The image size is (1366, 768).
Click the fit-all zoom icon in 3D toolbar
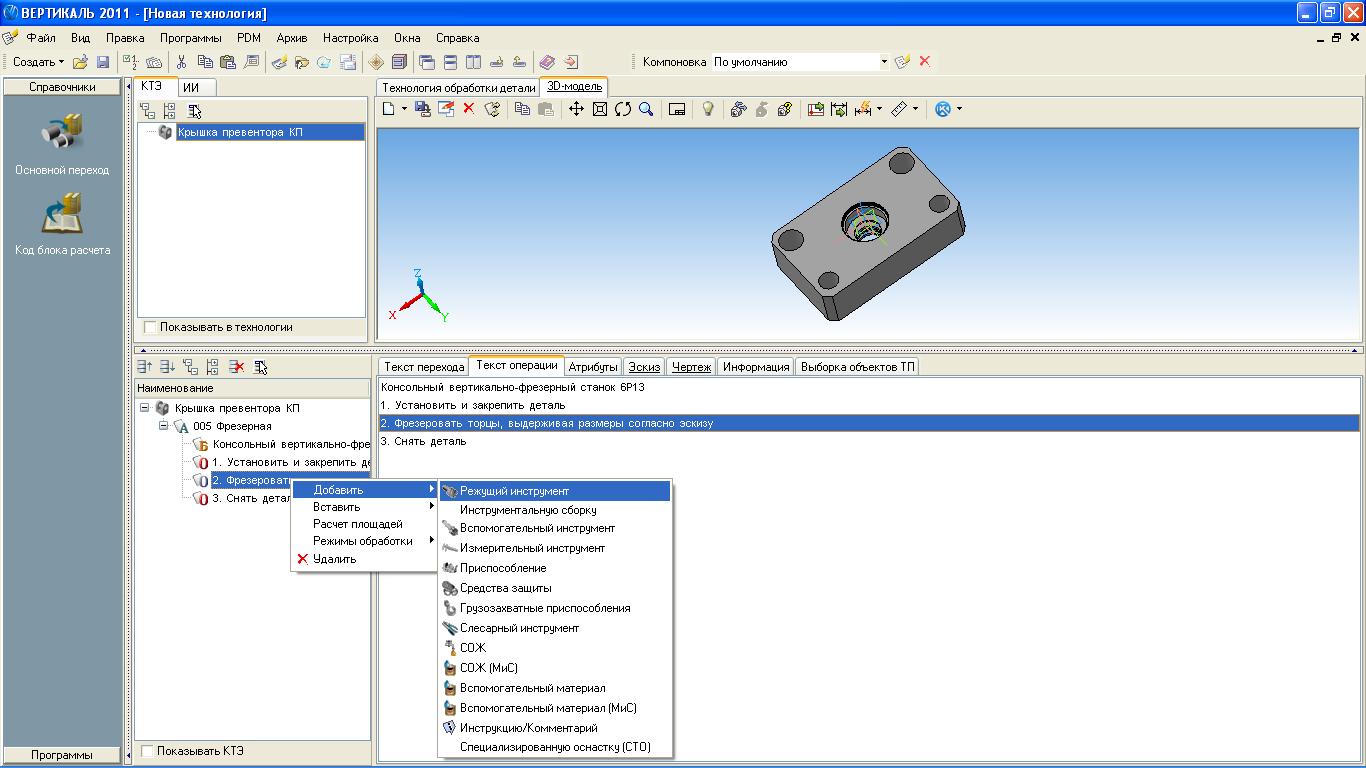point(600,109)
